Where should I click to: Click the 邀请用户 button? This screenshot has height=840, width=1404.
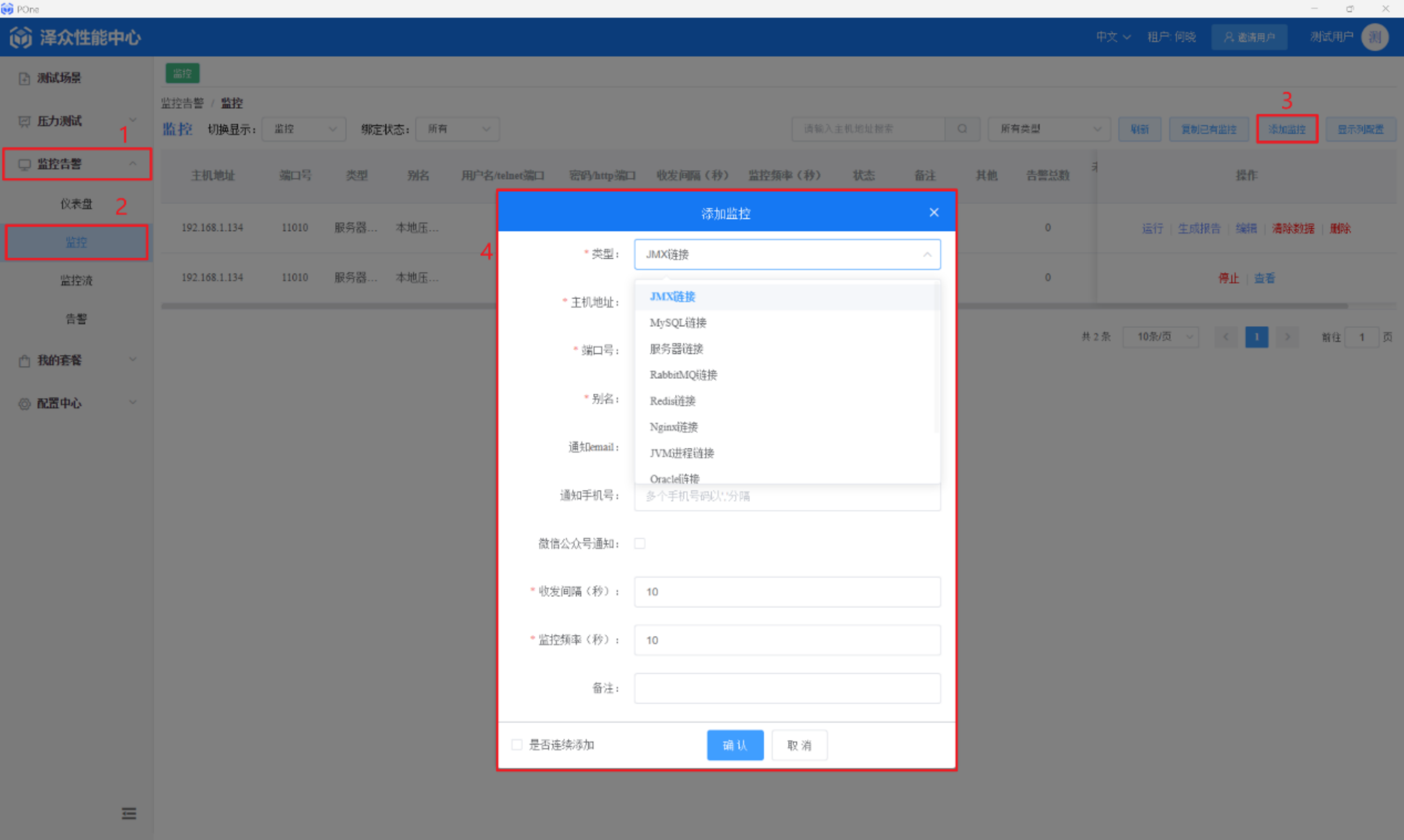click(1249, 38)
